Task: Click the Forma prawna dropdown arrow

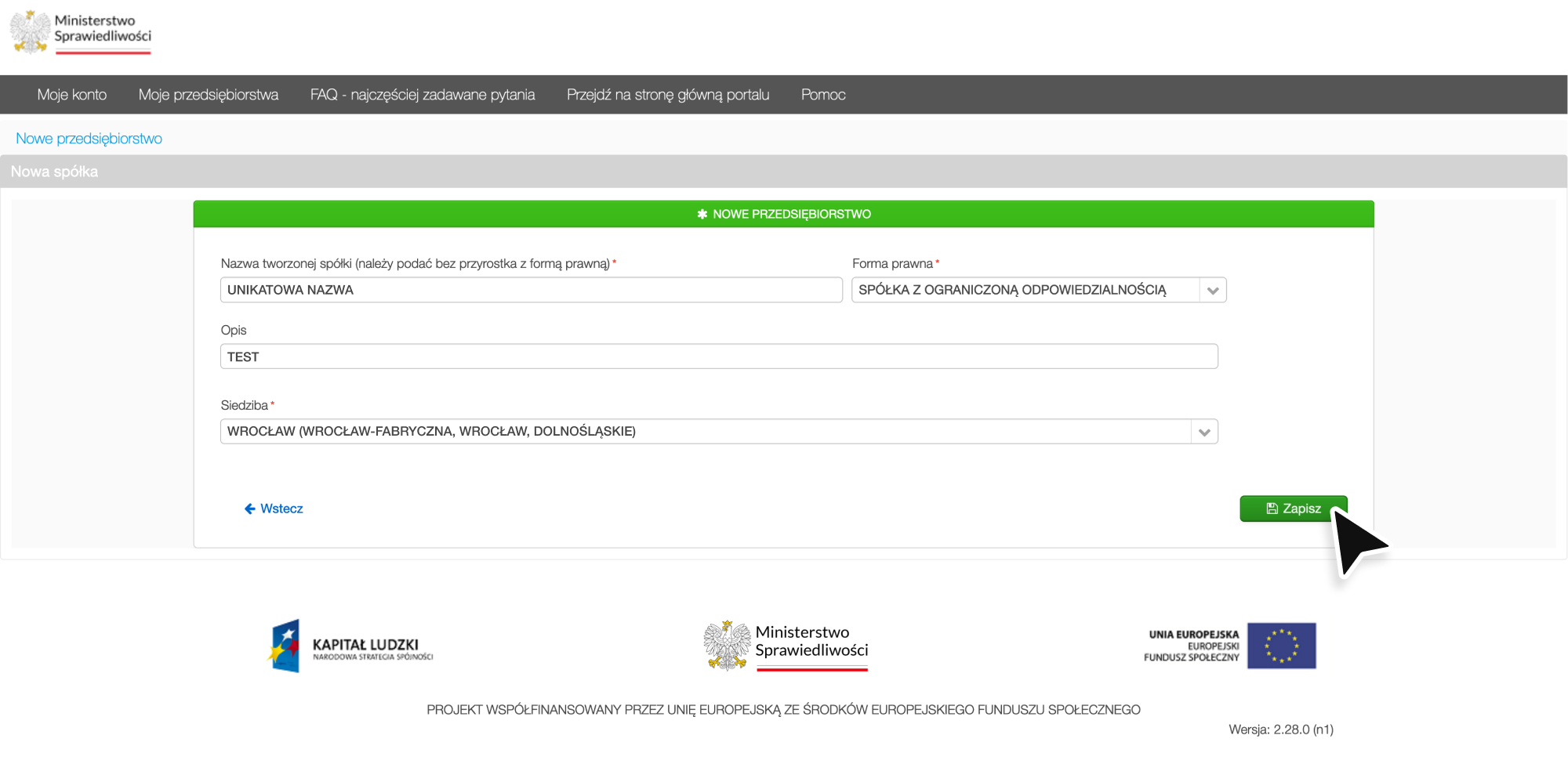Action: (x=1213, y=291)
